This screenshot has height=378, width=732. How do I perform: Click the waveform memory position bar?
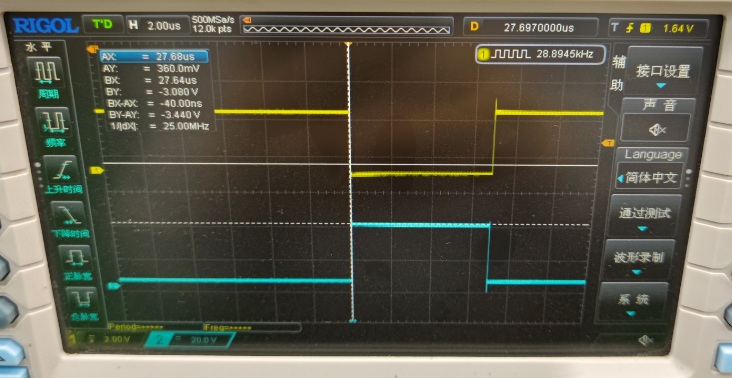tap(347, 26)
